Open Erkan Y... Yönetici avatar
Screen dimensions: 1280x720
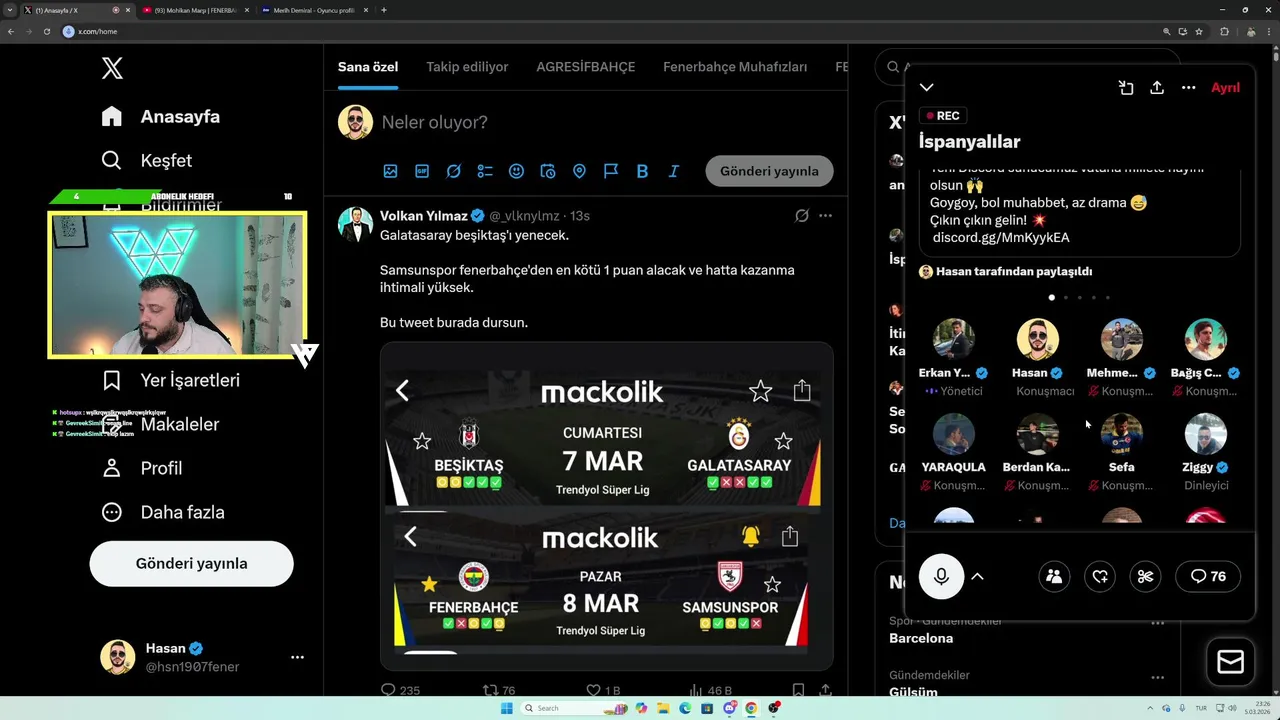pos(953,339)
